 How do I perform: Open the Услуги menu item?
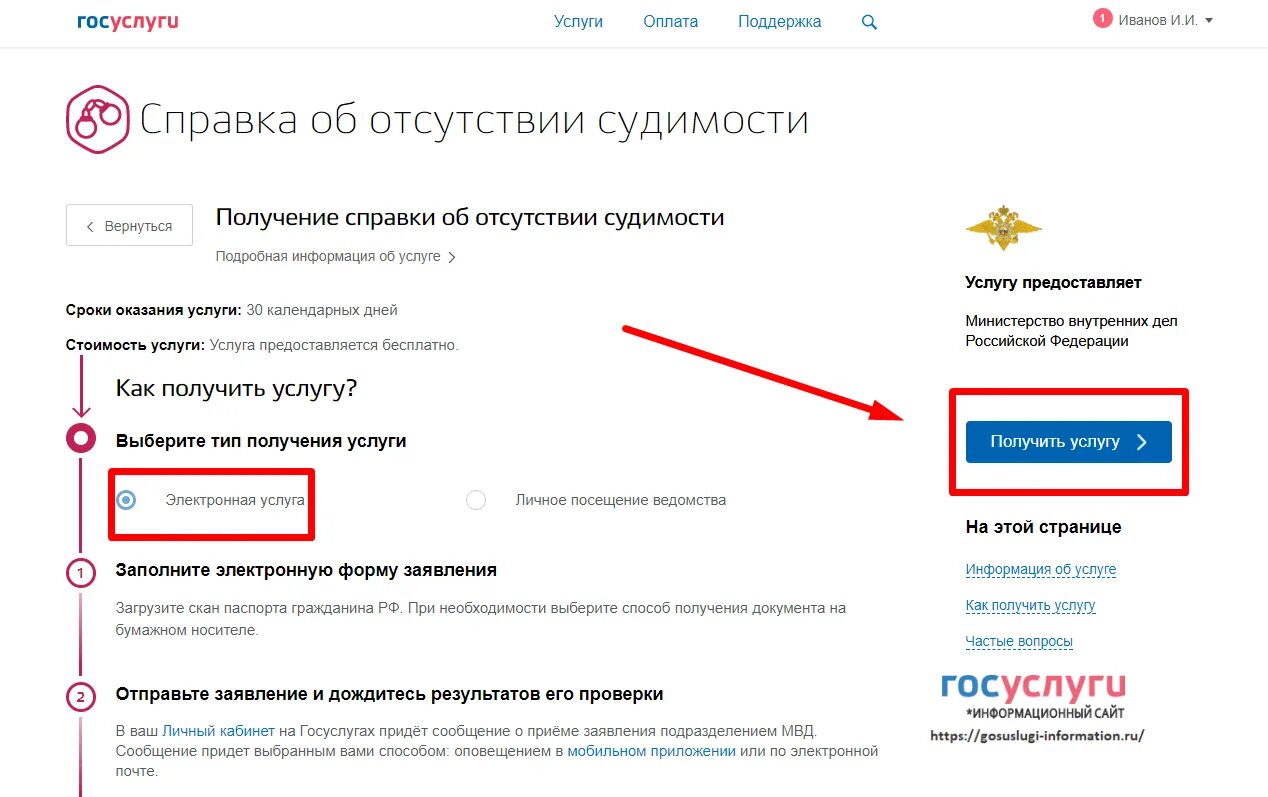(x=579, y=21)
